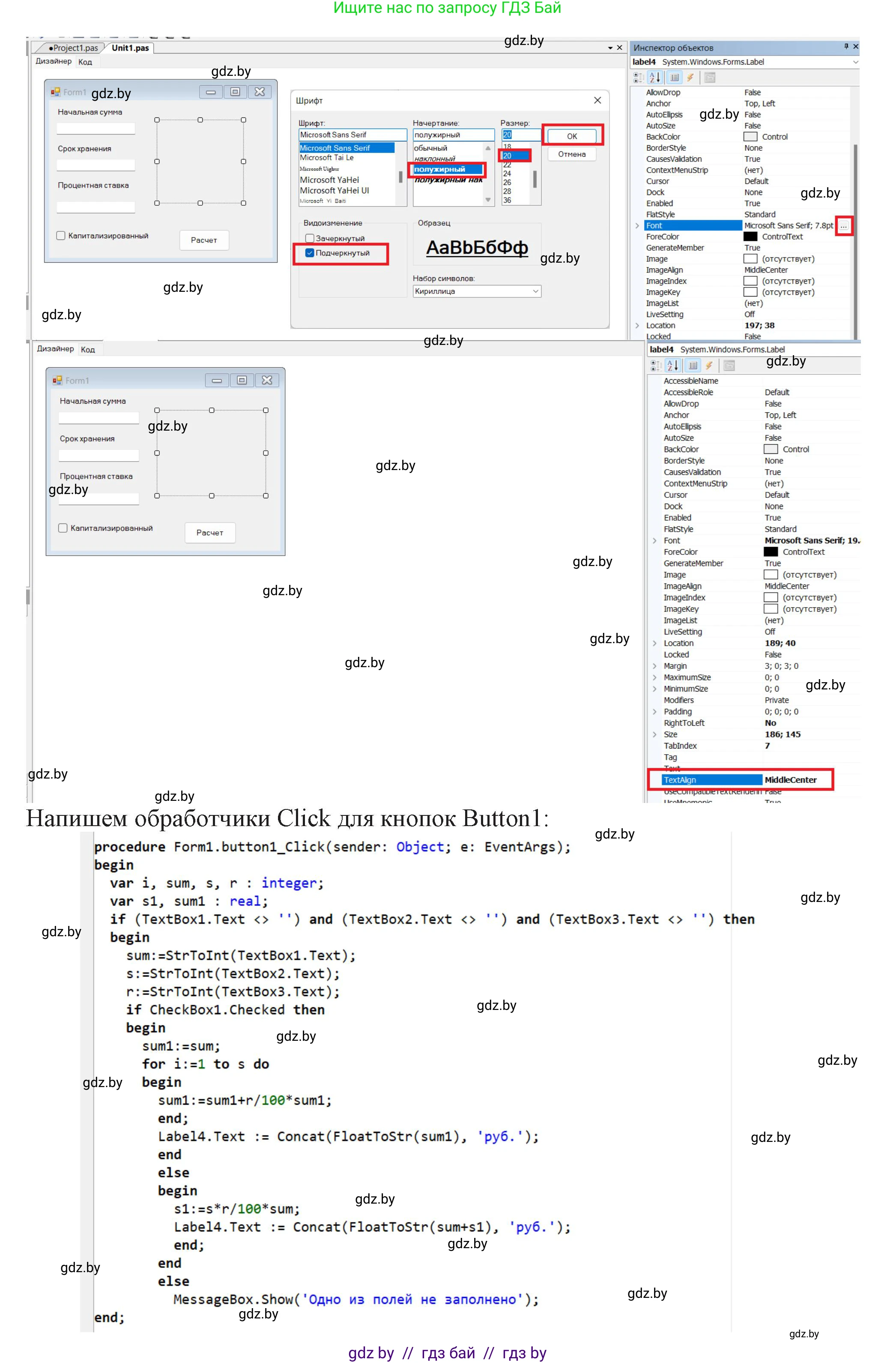Close the Шрифт font dialog
Viewport: 896px width, 1363px height.
(x=597, y=100)
